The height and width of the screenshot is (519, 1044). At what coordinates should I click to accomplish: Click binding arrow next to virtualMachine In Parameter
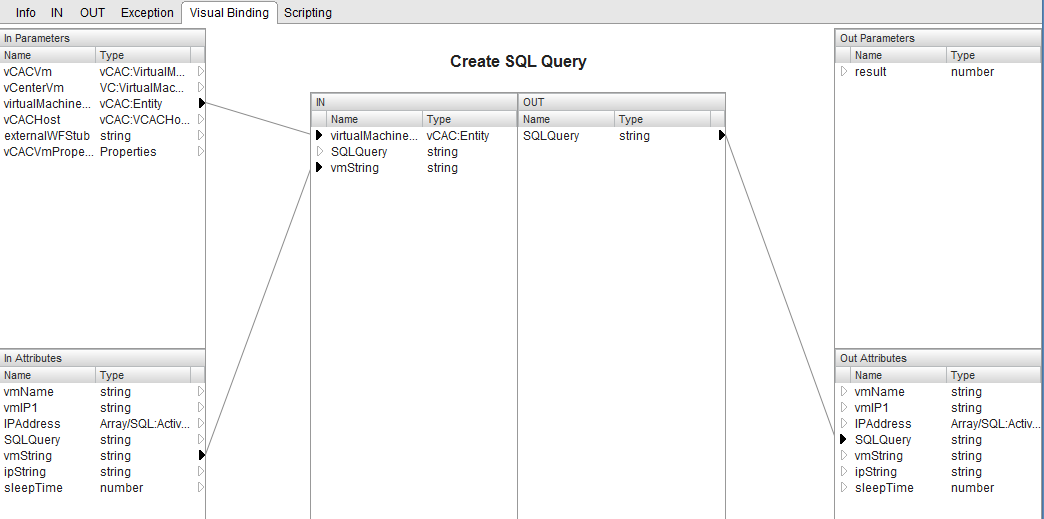(201, 104)
